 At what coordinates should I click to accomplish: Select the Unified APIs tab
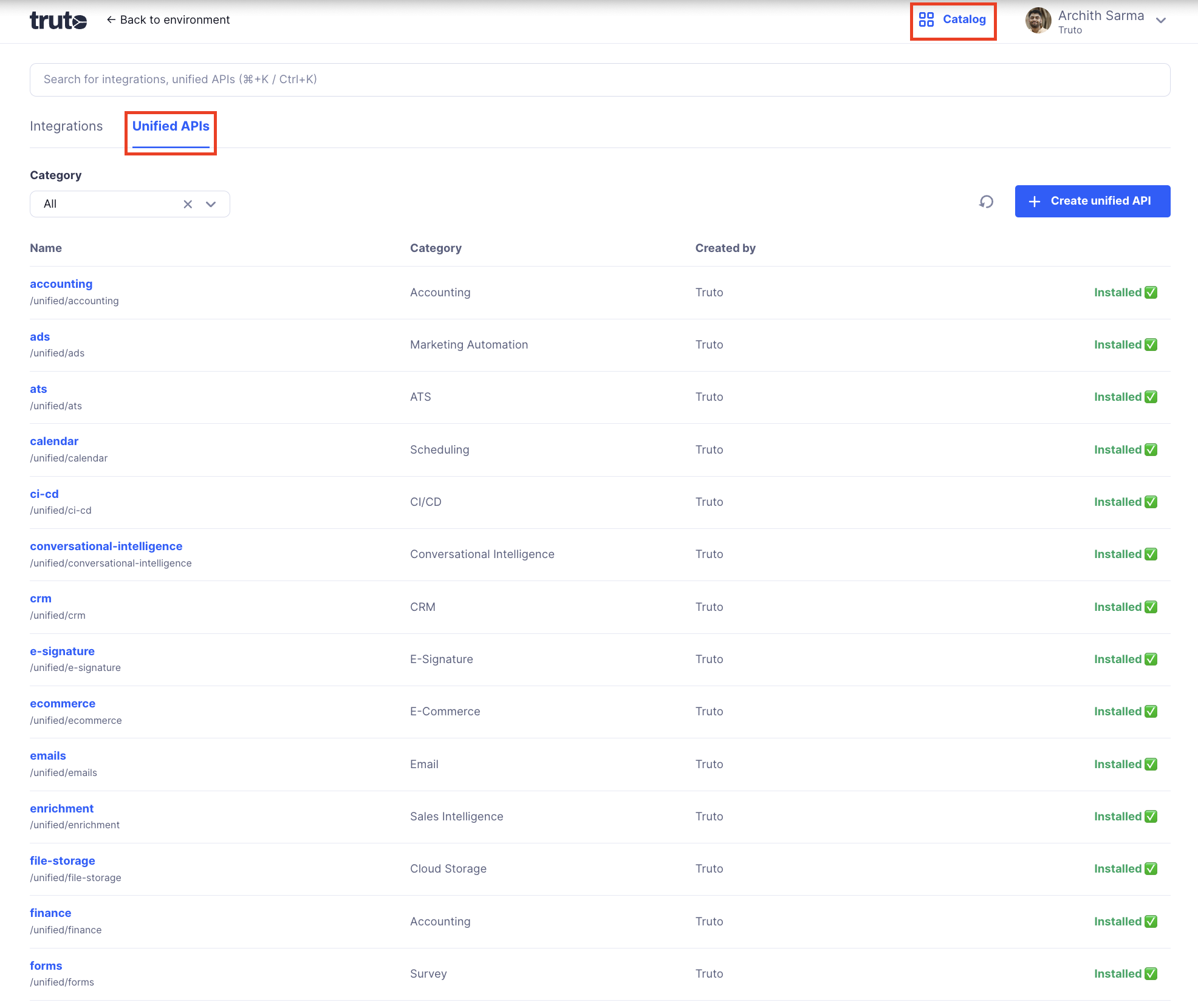(171, 126)
